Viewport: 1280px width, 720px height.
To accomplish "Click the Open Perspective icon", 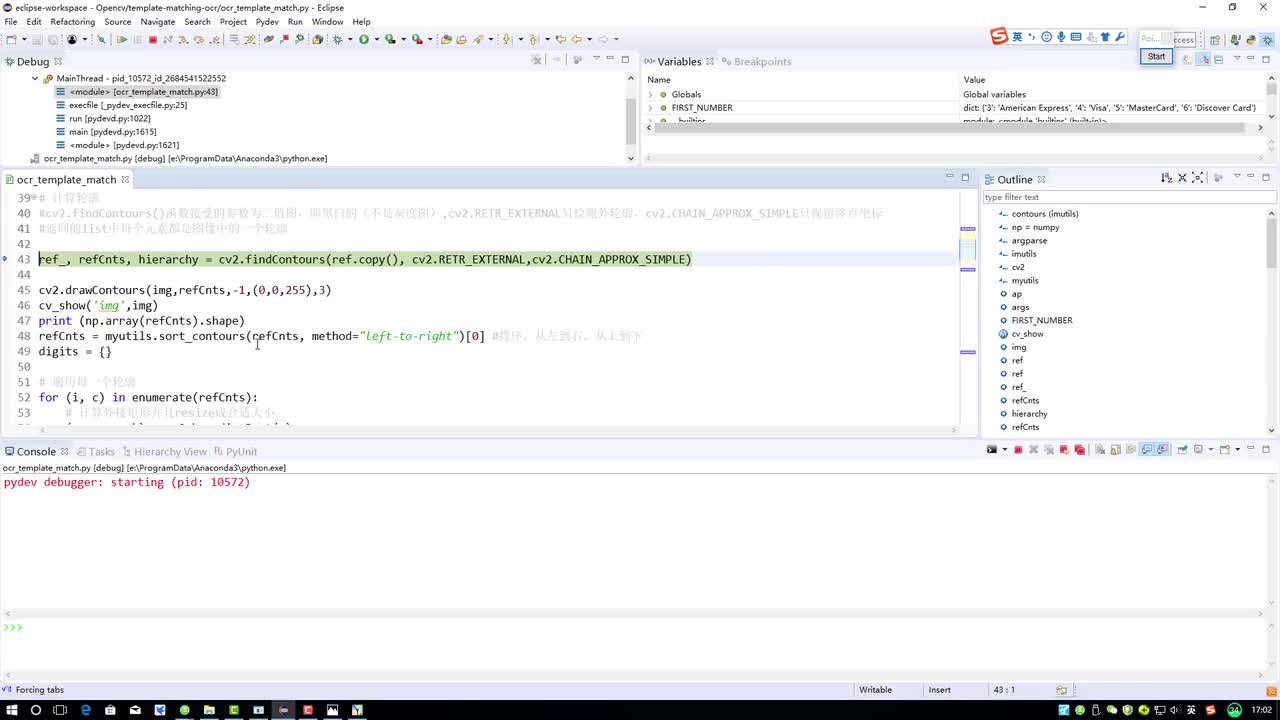I will [1215, 40].
